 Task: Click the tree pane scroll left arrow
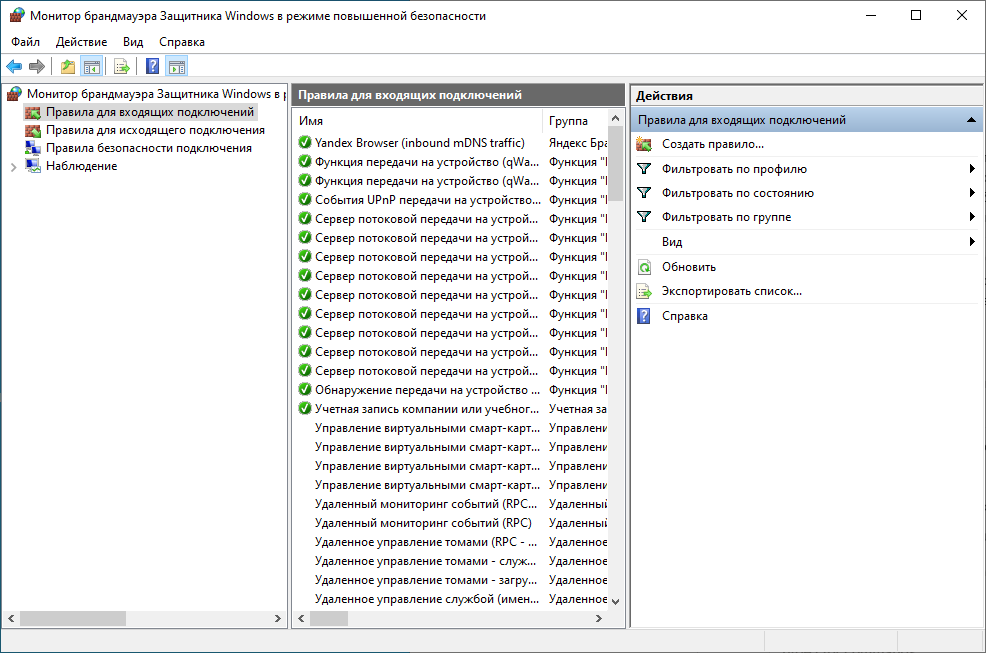(x=11, y=618)
